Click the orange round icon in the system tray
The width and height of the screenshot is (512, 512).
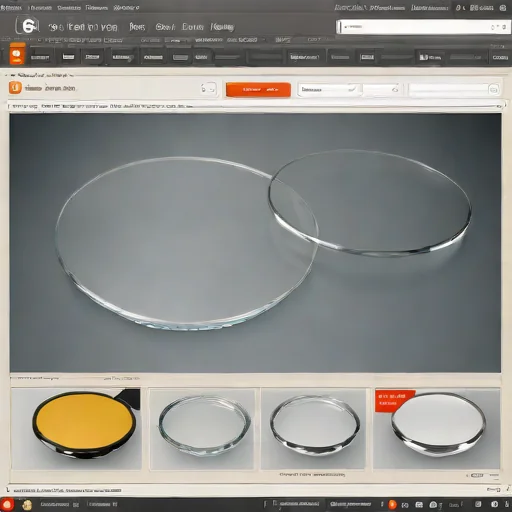(x=392, y=504)
